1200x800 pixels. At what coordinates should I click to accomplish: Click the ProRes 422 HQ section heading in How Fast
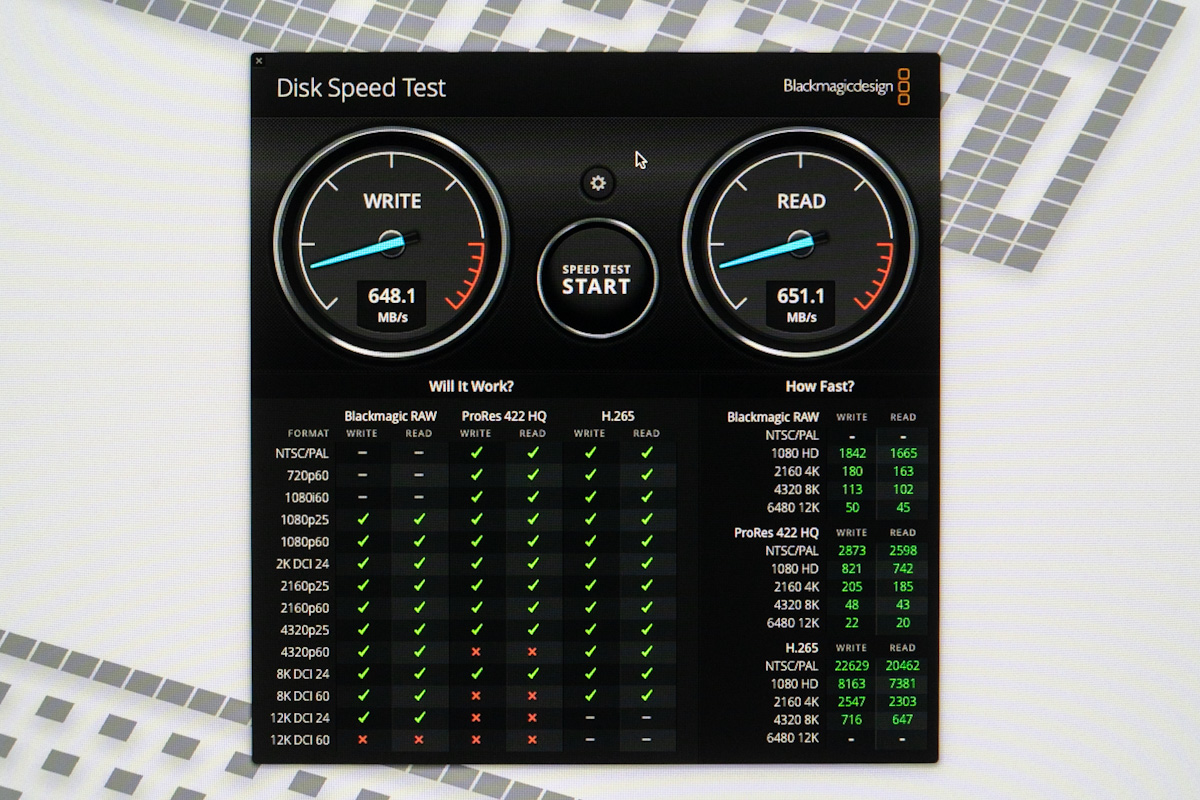tap(776, 533)
